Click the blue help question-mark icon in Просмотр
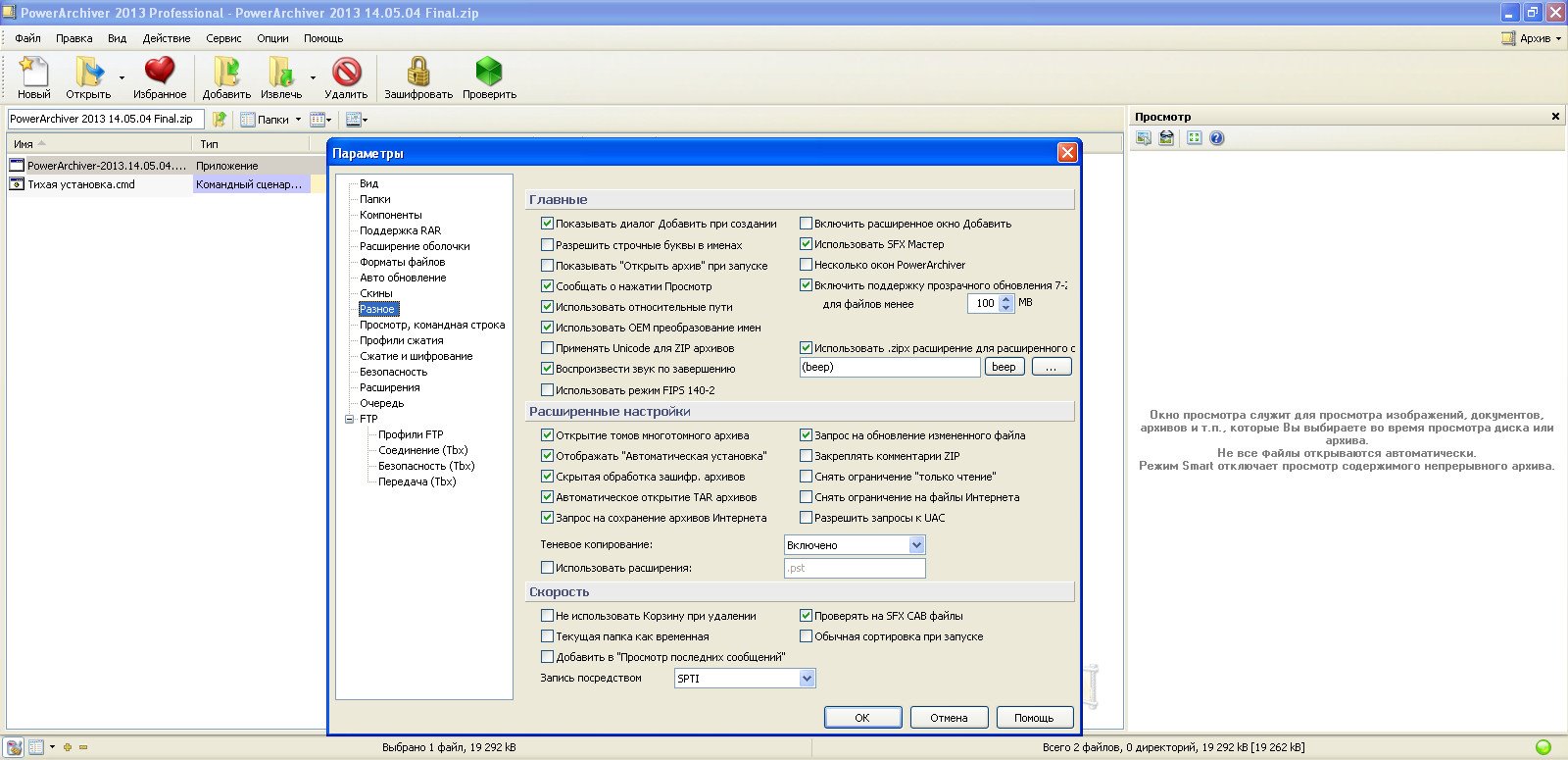The image size is (1568, 760). [1217, 138]
